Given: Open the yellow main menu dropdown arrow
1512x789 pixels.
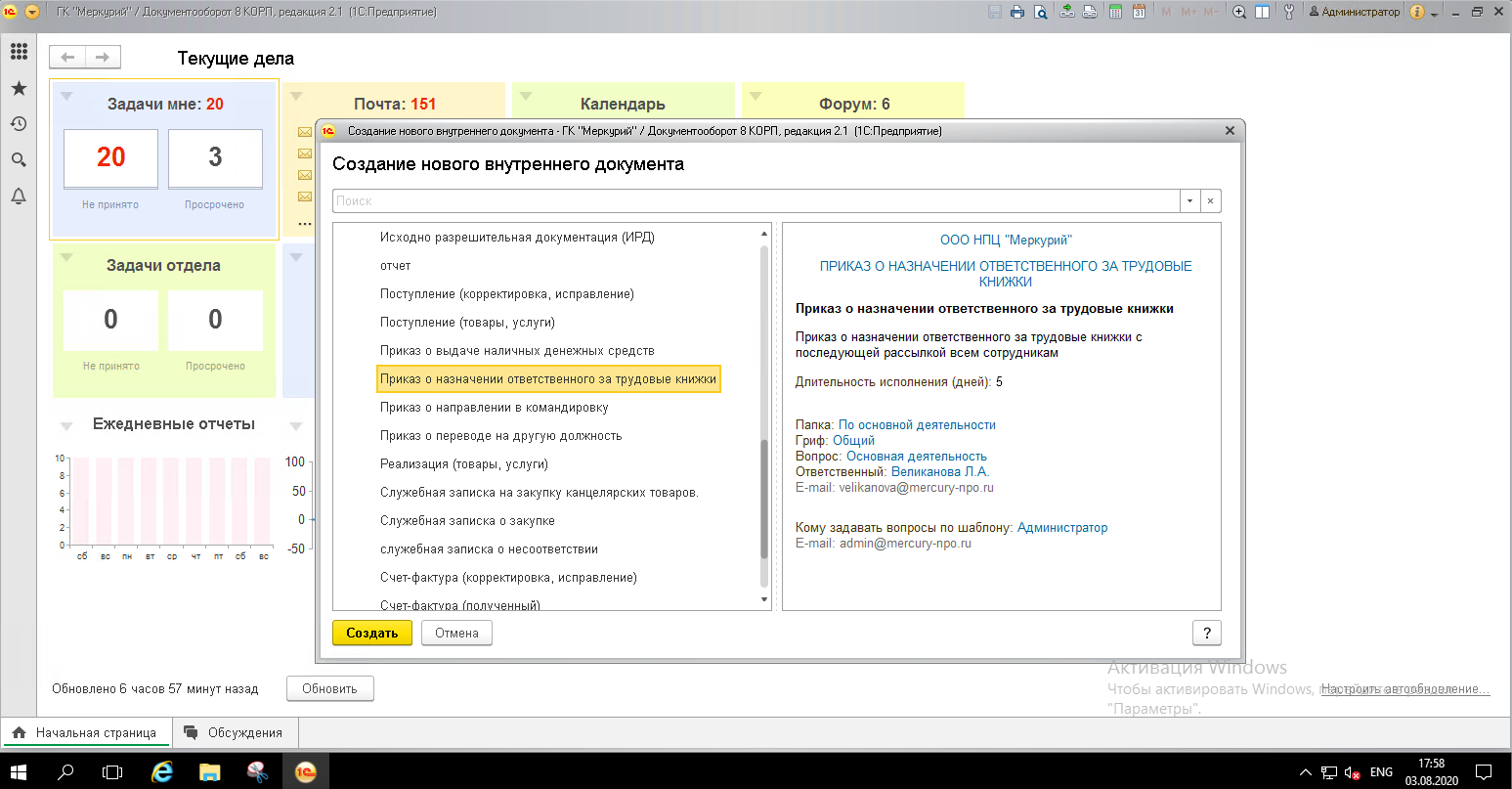Looking at the screenshot, I should click(33, 12).
